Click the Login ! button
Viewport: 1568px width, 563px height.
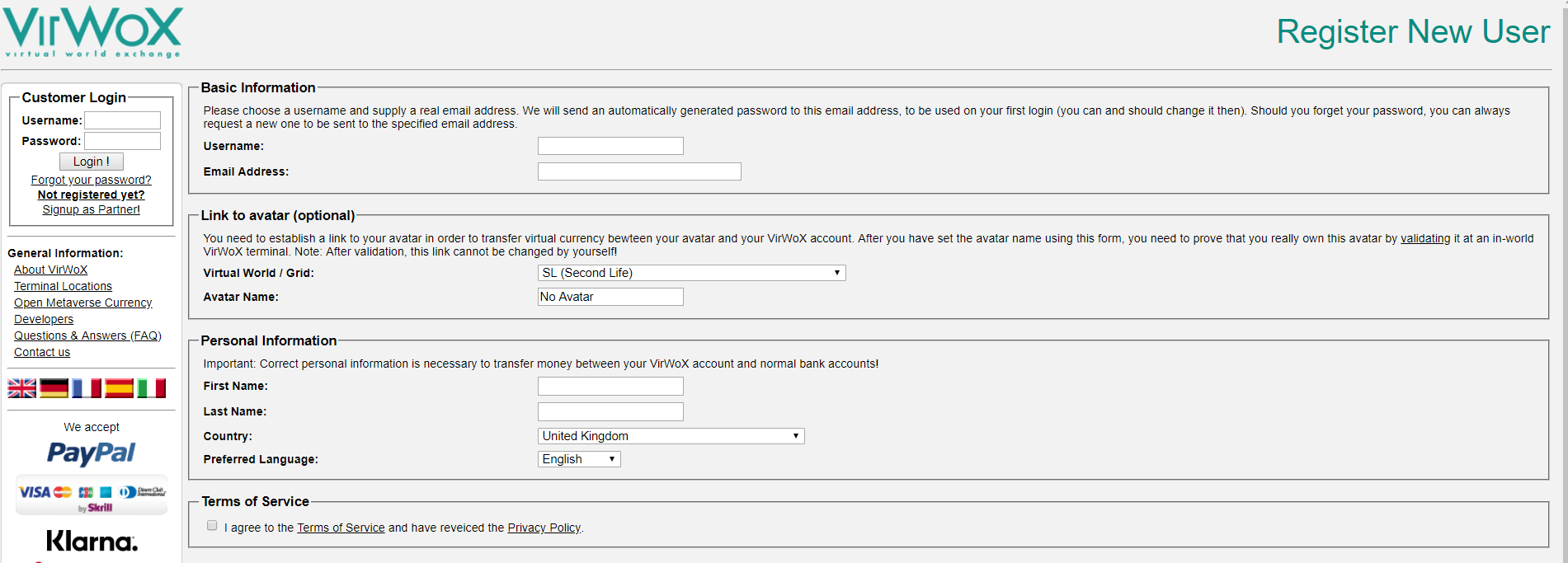pos(92,162)
